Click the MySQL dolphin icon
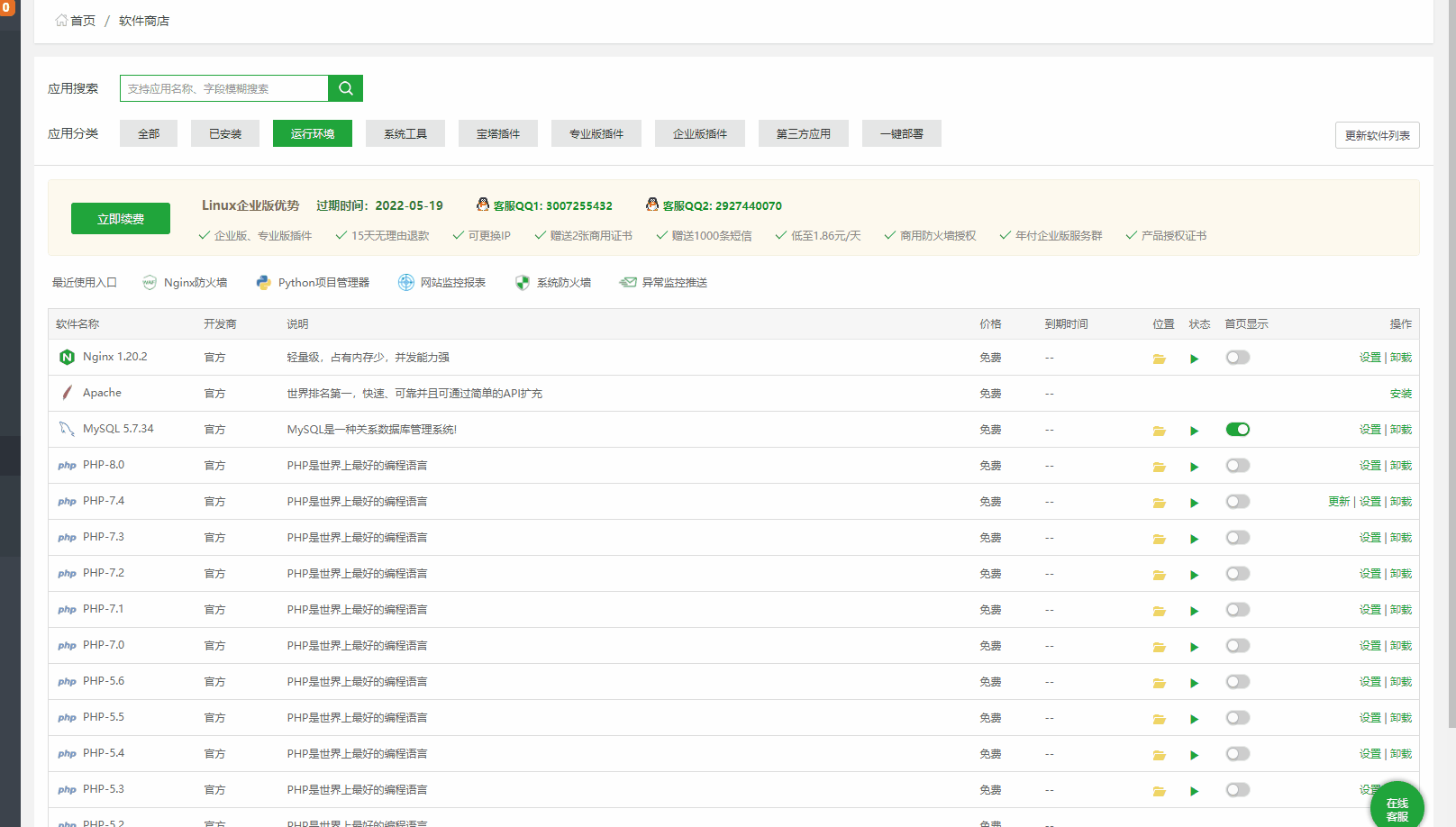 [x=67, y=429]
